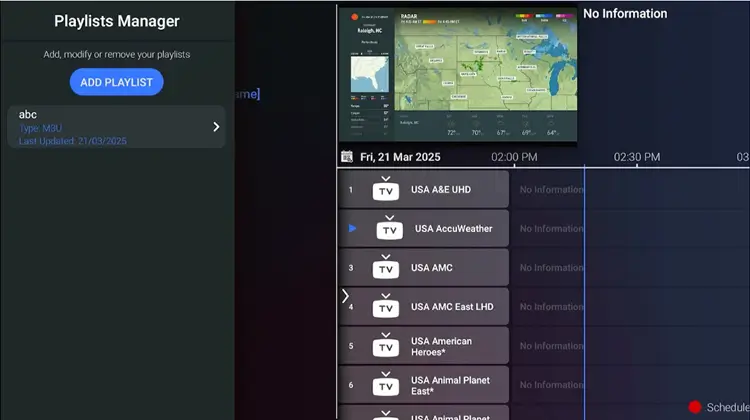Expand side panel with the left chevron
The width and height of the screenshot is (750, 420).
[345, 296]
